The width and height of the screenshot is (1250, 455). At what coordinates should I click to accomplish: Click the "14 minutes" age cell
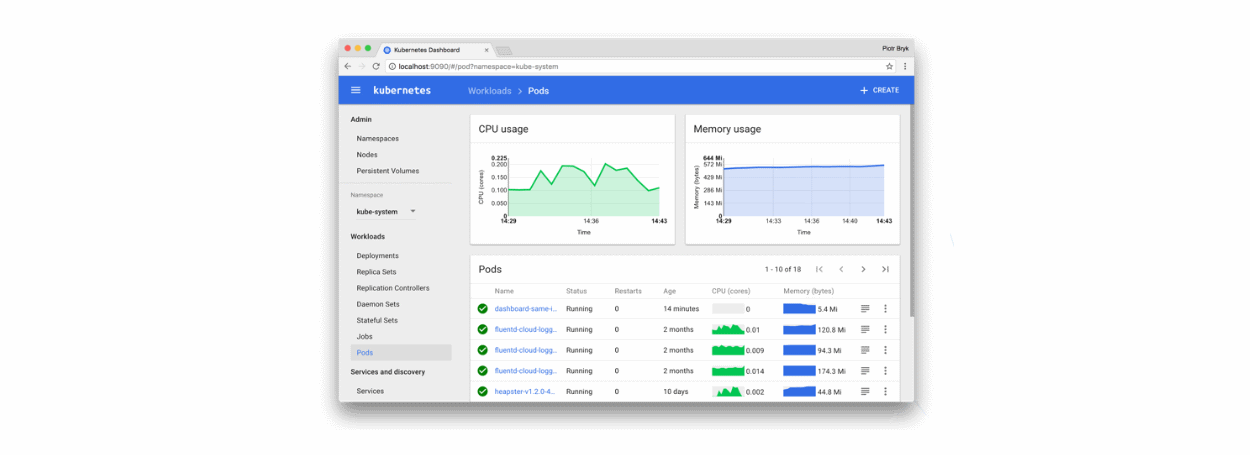[681, 309]
